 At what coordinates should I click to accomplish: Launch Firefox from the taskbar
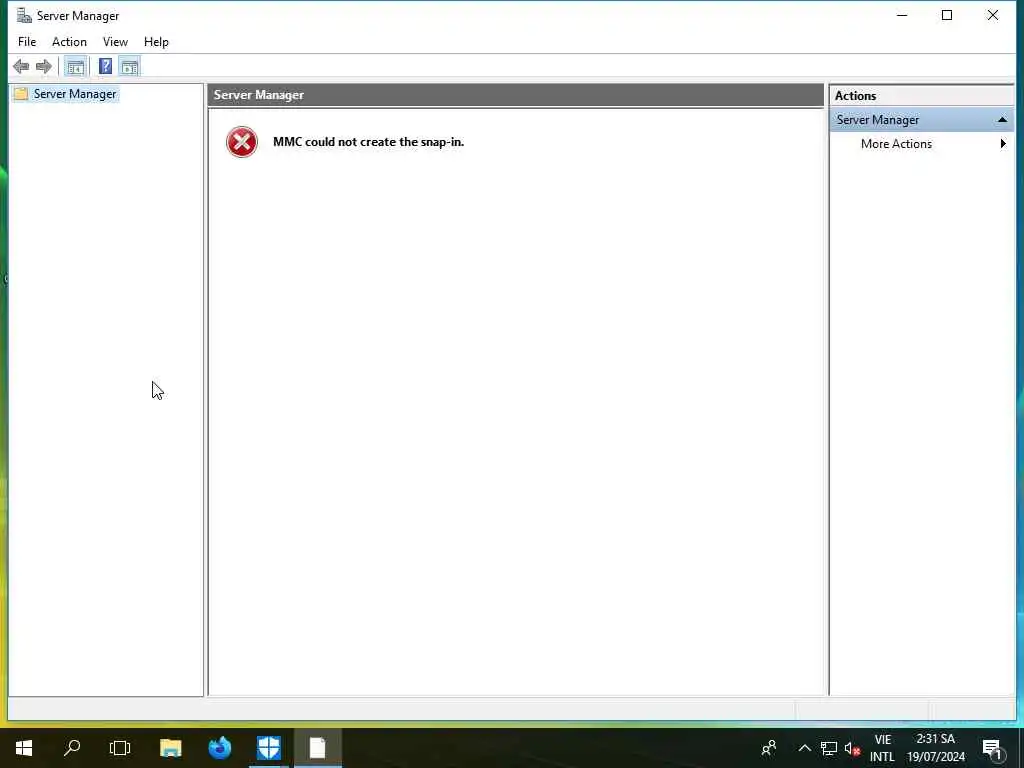click(219, 748)
